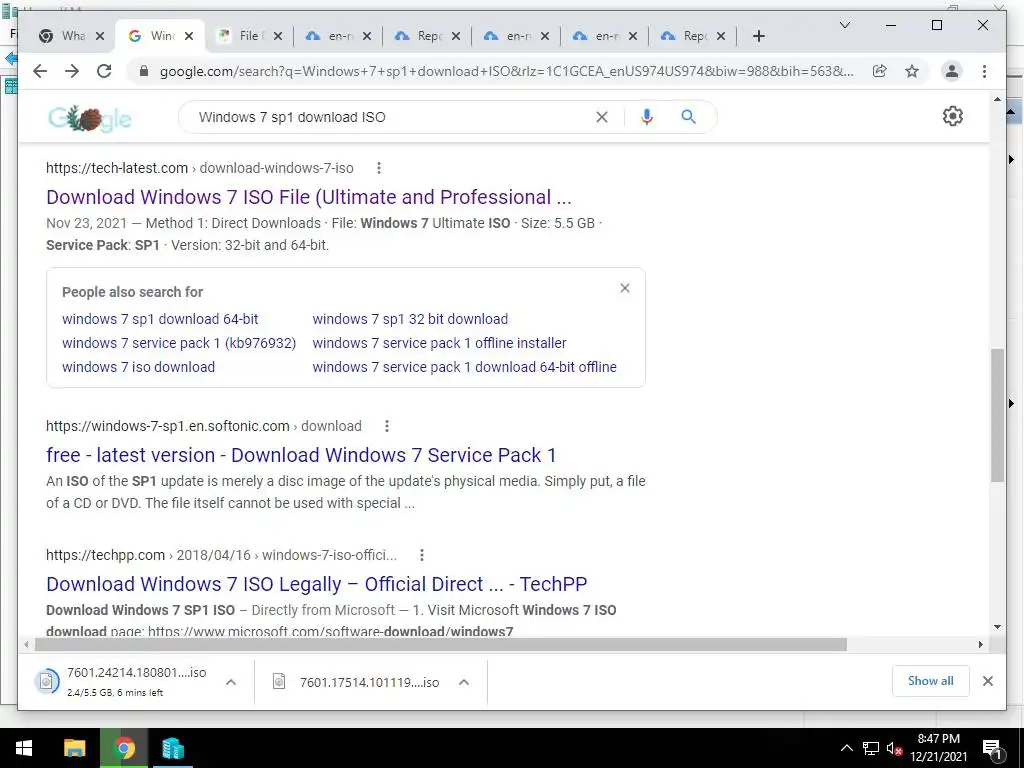Image resolution: width=1024 pixels, height=768 pixels.
Task: Share this page icon in address bar
Action: 880,71
